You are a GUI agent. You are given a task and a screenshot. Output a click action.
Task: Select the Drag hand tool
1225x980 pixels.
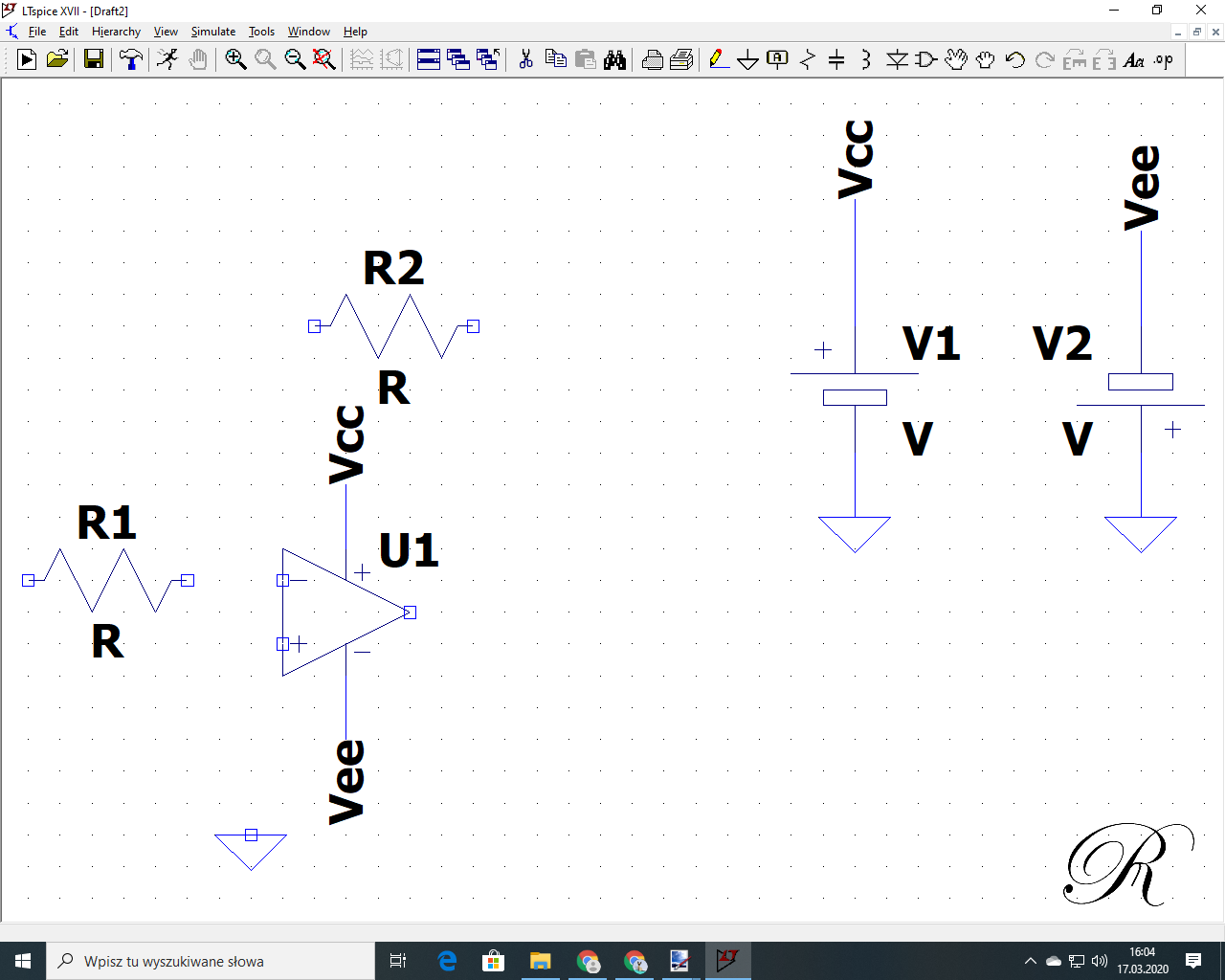tap(985, 59)
